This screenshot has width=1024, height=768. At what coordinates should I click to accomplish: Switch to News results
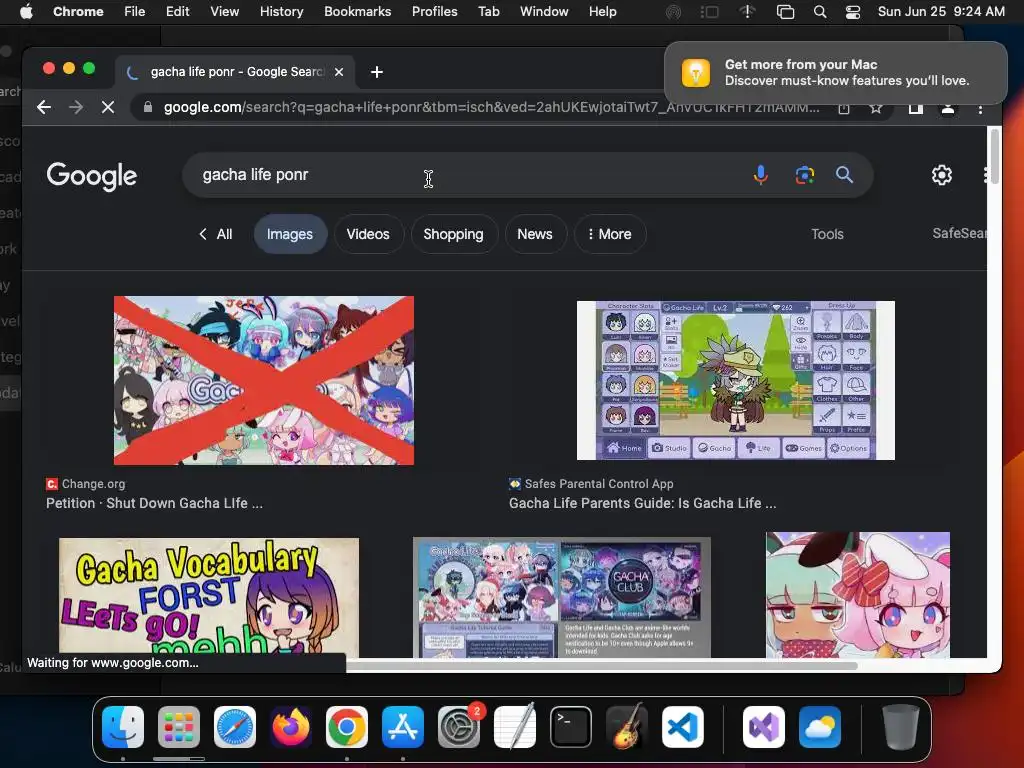[x=535, y=234]
